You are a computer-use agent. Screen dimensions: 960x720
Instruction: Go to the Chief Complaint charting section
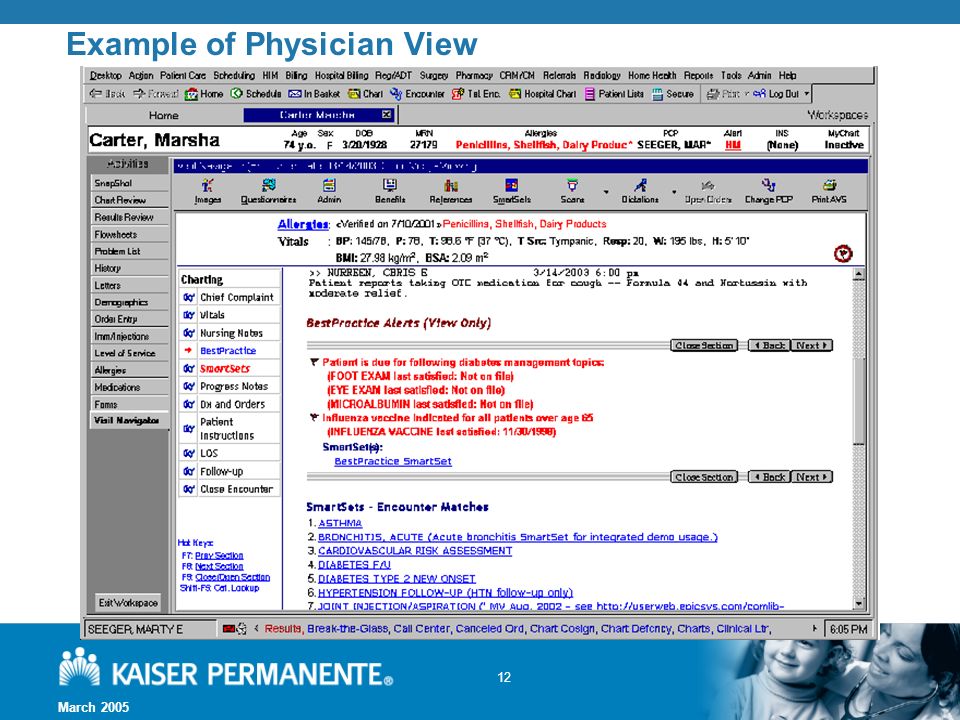[230, 297]
